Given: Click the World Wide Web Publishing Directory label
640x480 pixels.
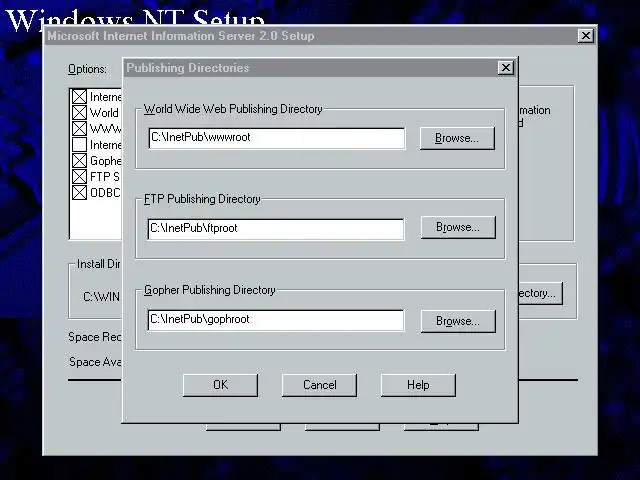Looking at the screenshot, I should click(233, 109).
